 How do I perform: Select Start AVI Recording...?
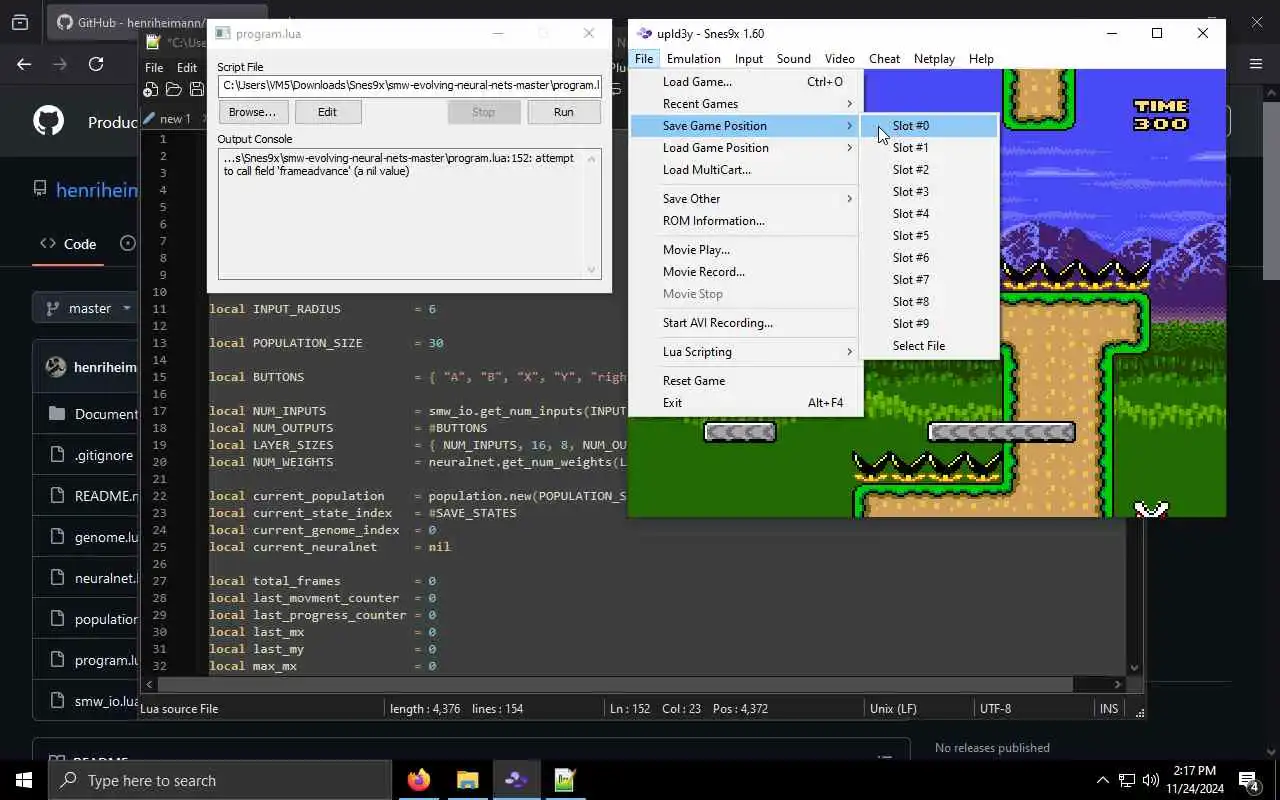point(746,323)
